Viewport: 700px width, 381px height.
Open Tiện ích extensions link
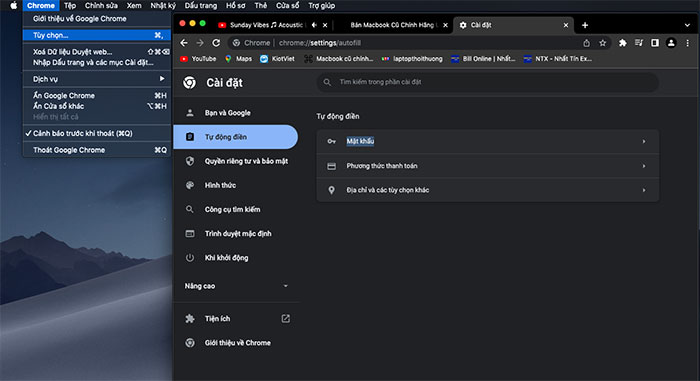point(236,318)
